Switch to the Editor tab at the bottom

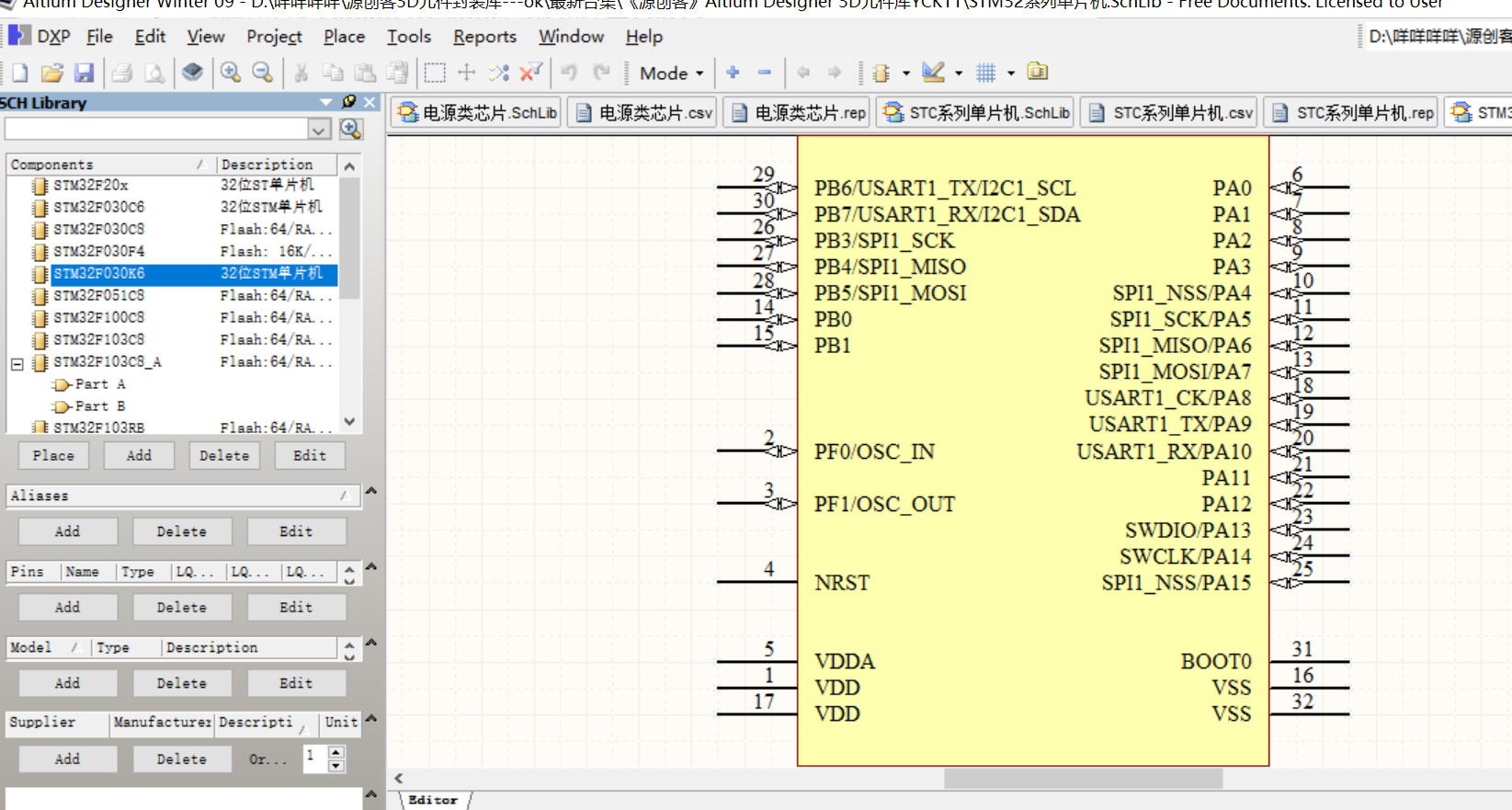433,801
